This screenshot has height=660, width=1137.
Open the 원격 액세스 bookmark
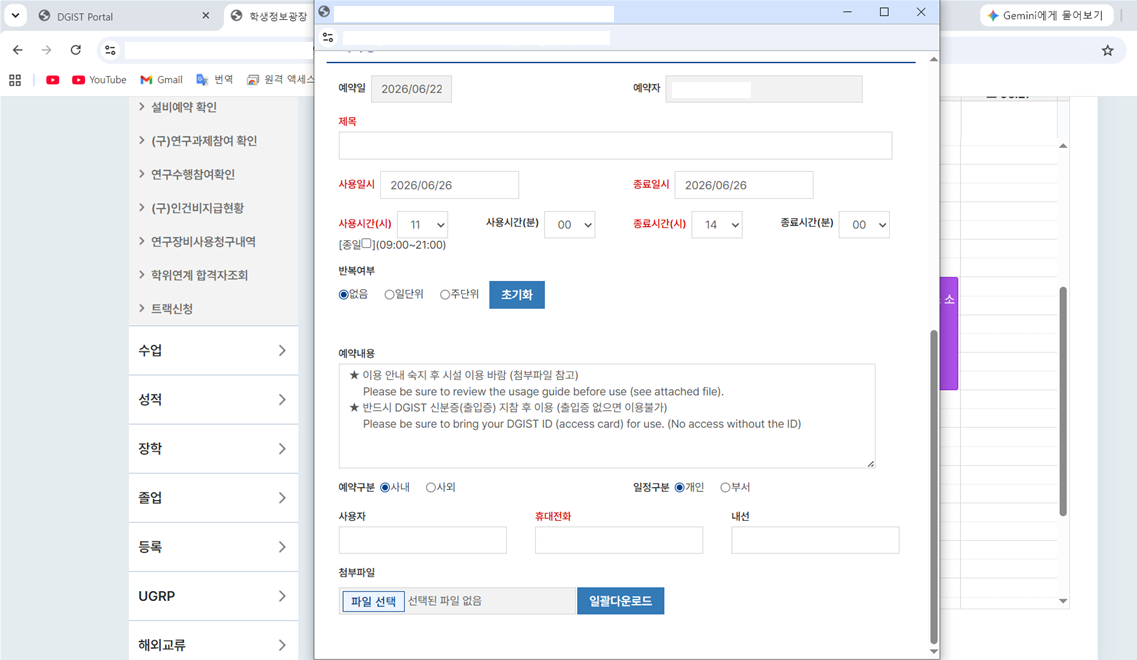[280, 80]
